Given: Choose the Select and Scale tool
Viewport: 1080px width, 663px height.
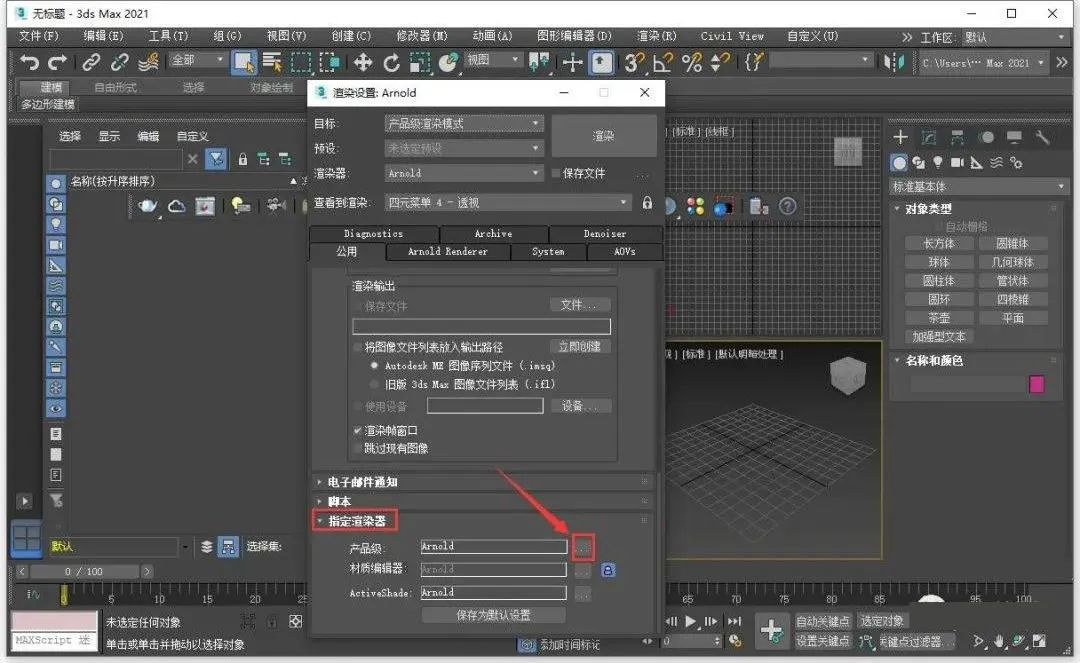Looking at the screenshot, I should [x=420, y=63].
